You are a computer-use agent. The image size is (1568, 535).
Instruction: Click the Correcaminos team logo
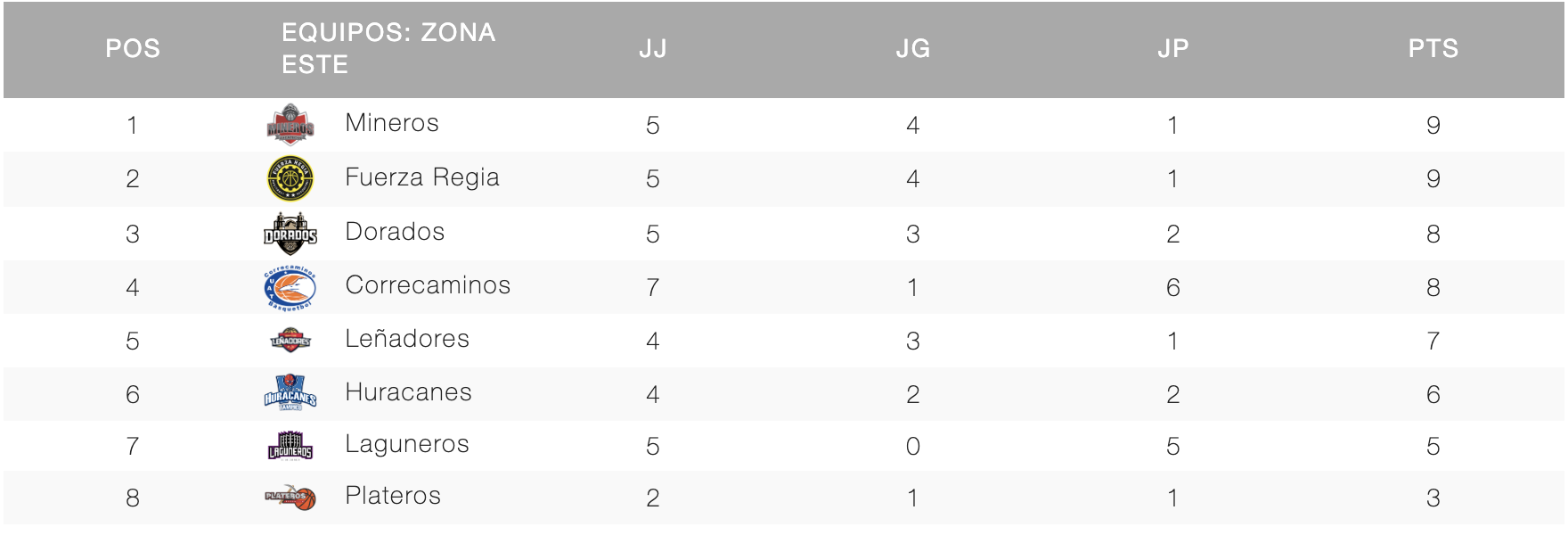click(x=290, y=287)
